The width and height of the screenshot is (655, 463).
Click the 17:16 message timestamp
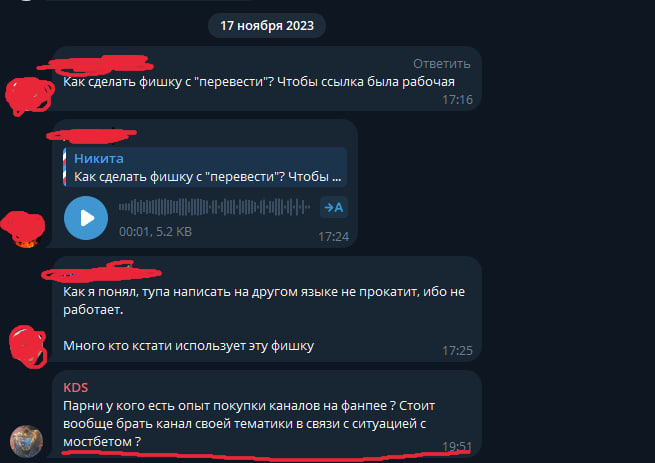[457, 99]
